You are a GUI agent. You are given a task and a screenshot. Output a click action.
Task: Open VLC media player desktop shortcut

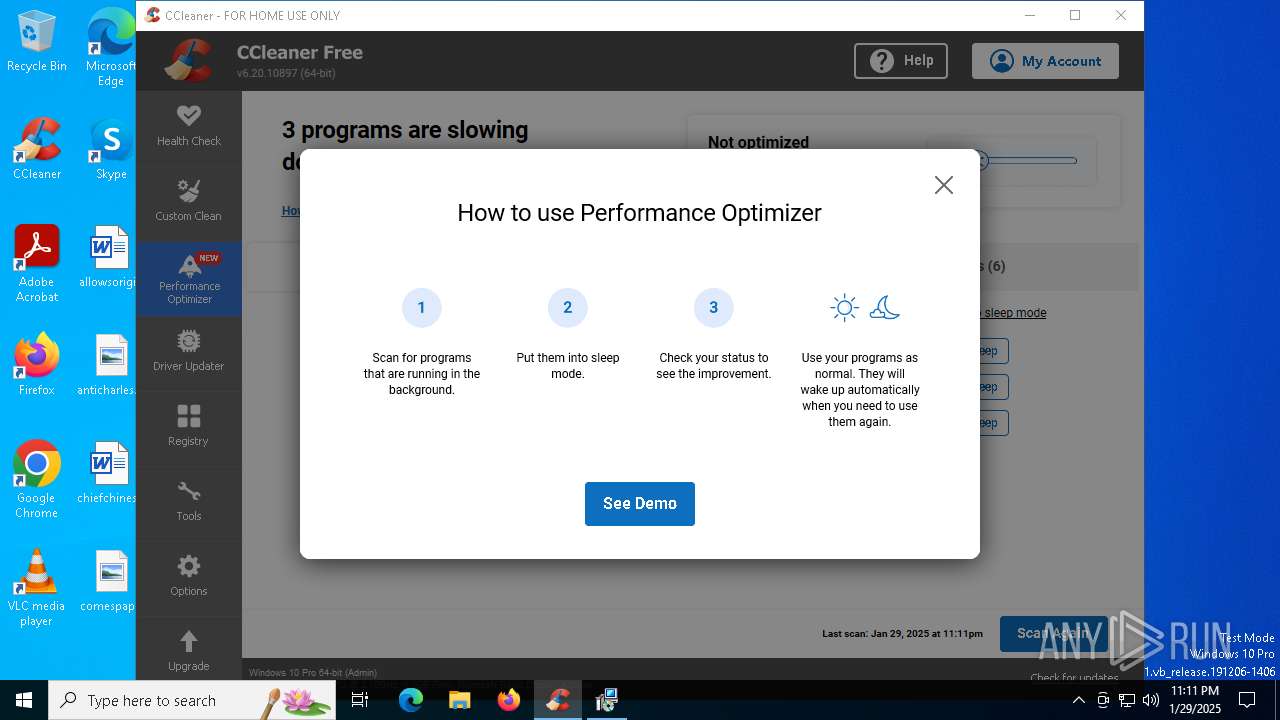(x=37, y=588)
